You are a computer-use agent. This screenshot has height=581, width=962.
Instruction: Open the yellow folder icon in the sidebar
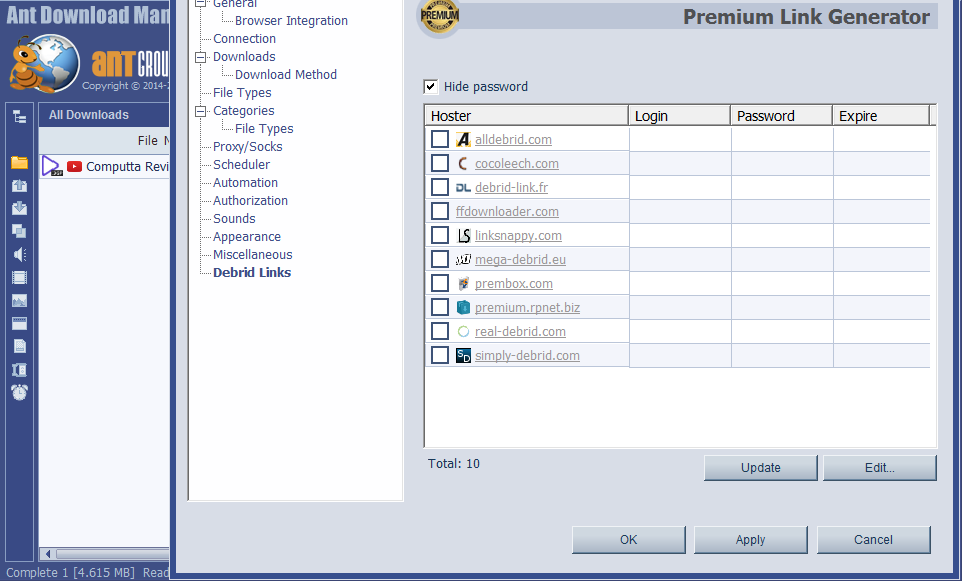point(20,163)
